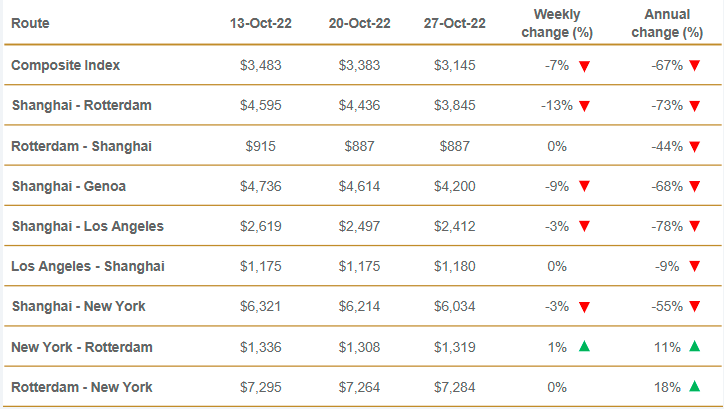Click the $3,845 Shanghai - Rotterdam price cell

456,106
